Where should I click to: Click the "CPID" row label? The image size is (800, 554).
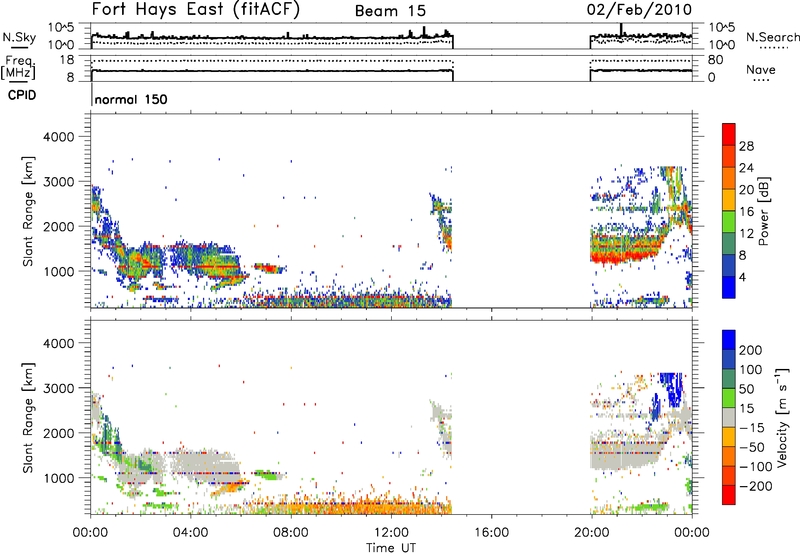(22, 95)
